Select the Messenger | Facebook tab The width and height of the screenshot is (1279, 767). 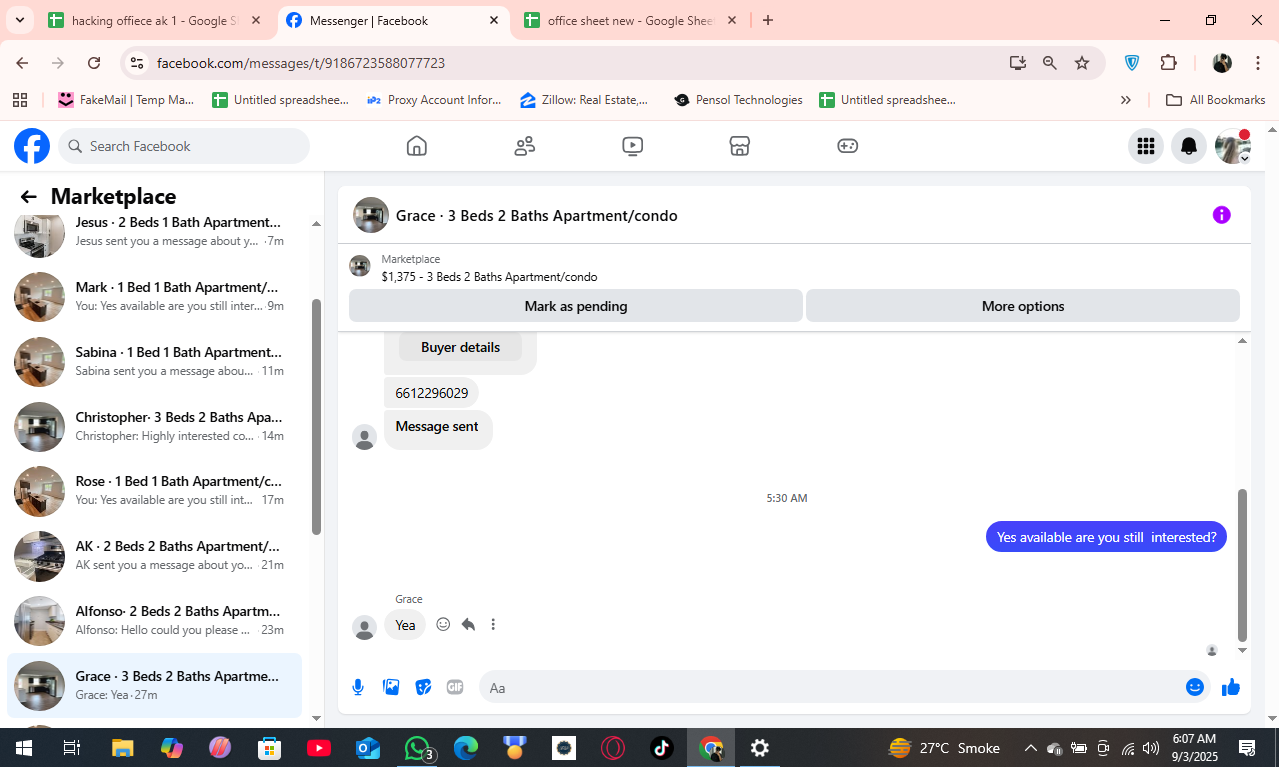coord(393,20)
